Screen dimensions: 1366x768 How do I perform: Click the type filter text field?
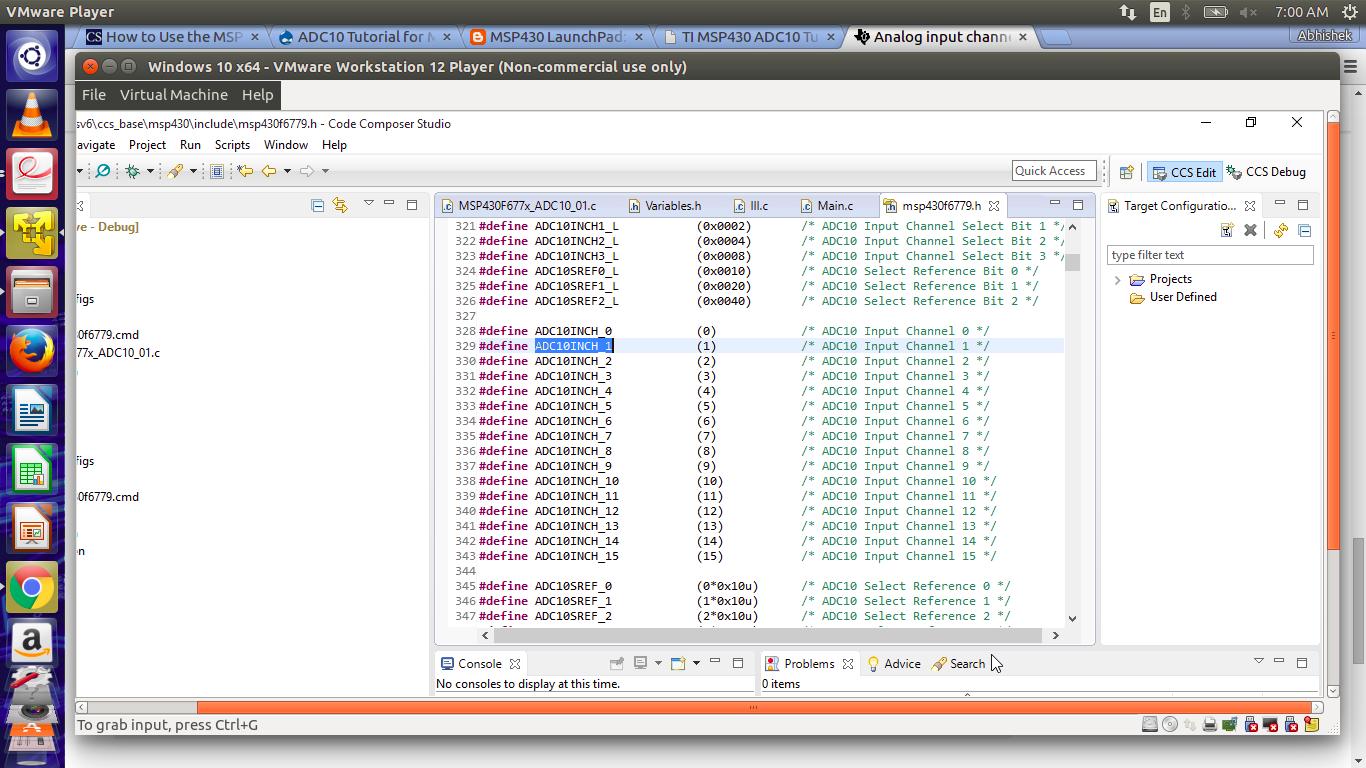(x=1209, y=255)
